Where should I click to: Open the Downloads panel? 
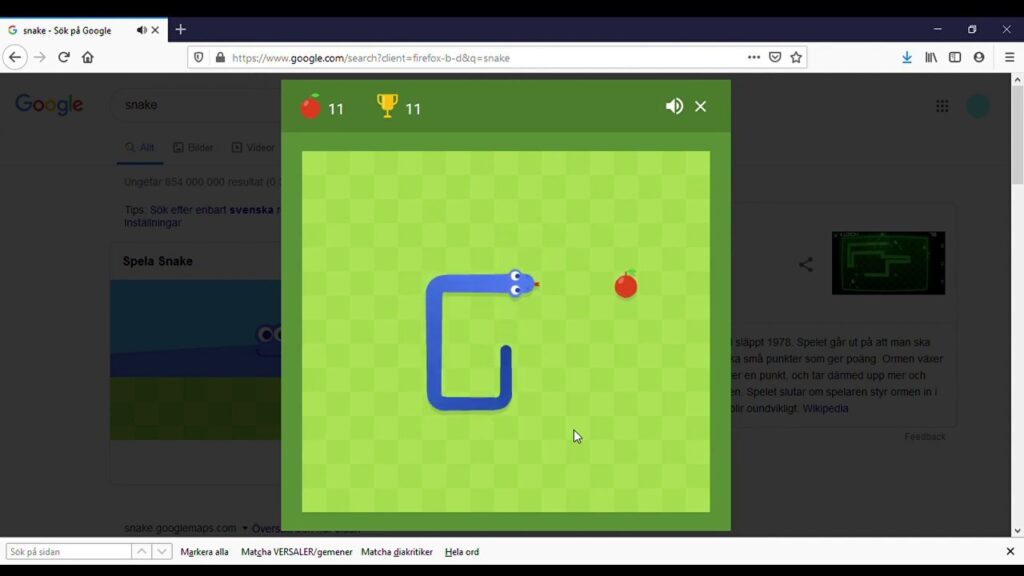coord(907,57)
